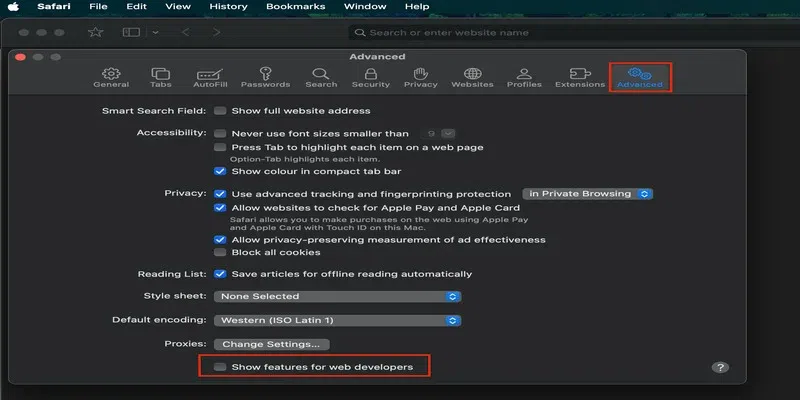Enable Press Tab to highlight each item
This screenshot has width=800, height=400.
pos(220,147)
